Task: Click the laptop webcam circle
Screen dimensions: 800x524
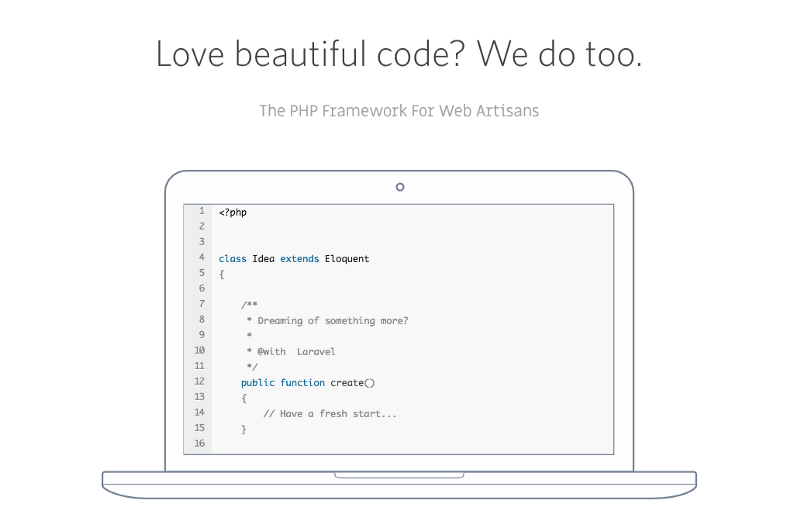Action: (x=400, y=187)
